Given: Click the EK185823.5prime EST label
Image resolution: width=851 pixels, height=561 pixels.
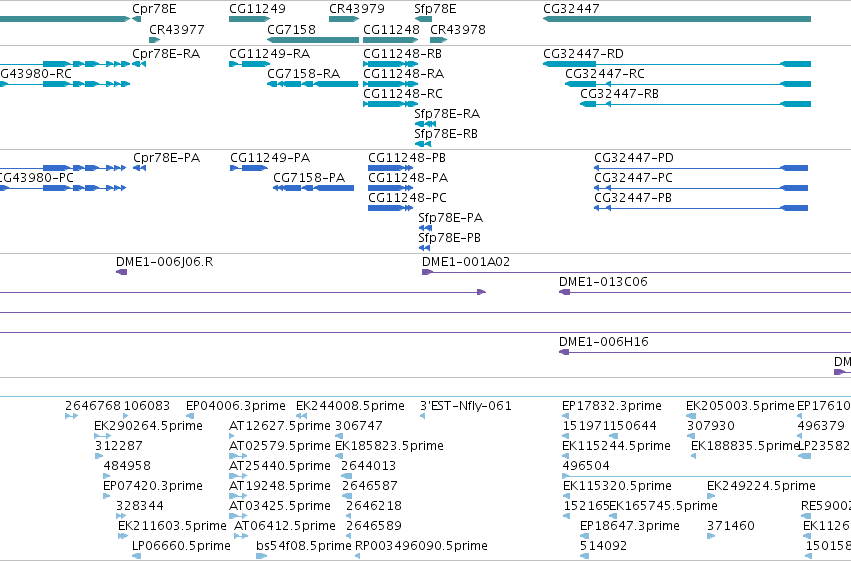Looking at the screenshot, I should point(389,446).
